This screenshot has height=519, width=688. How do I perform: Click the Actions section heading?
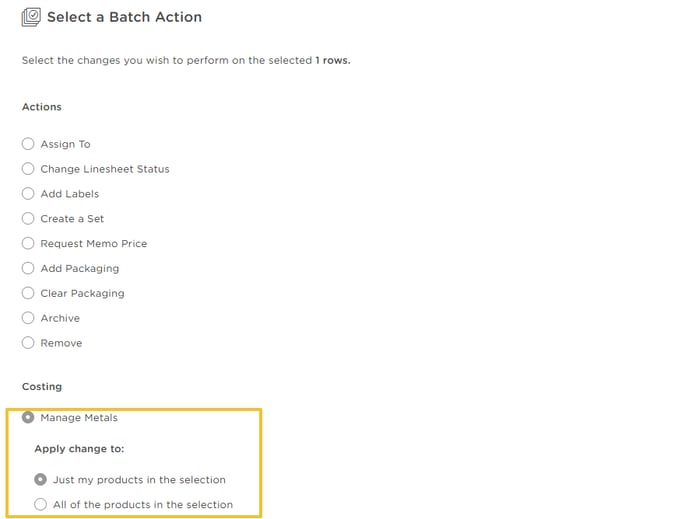point(42,107)
